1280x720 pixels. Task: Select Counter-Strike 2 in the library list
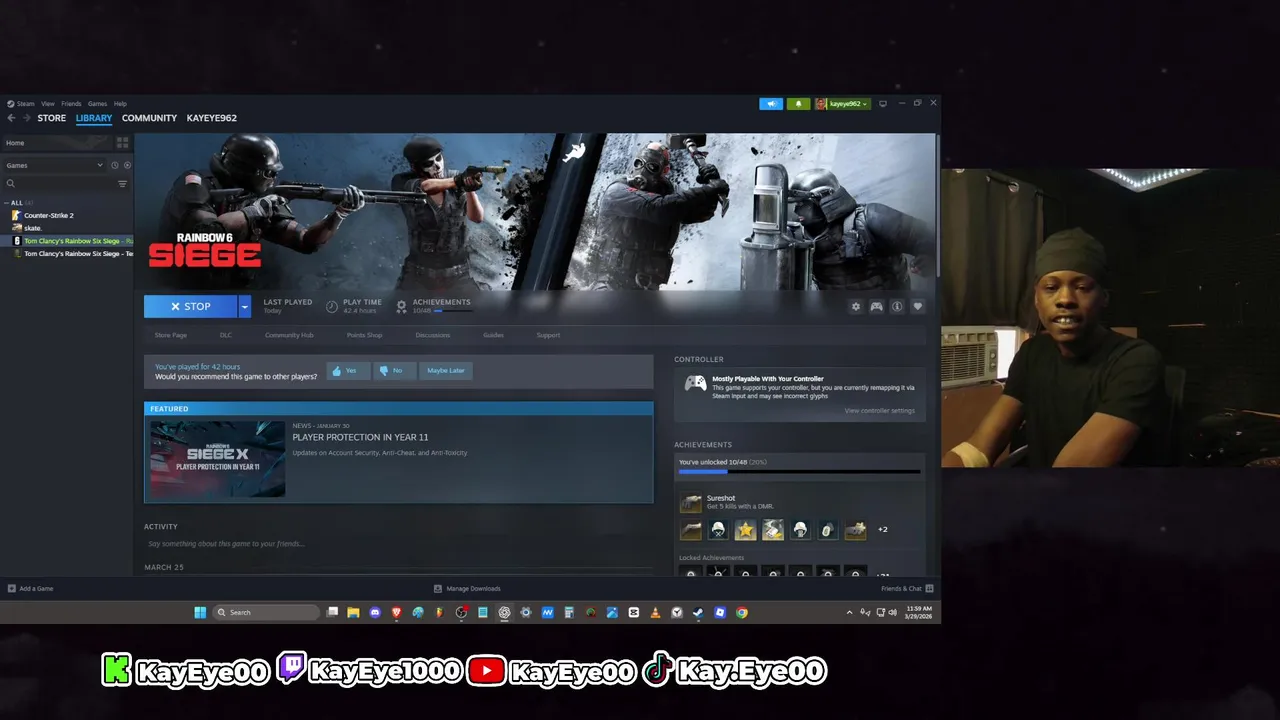tap(48, 215)
